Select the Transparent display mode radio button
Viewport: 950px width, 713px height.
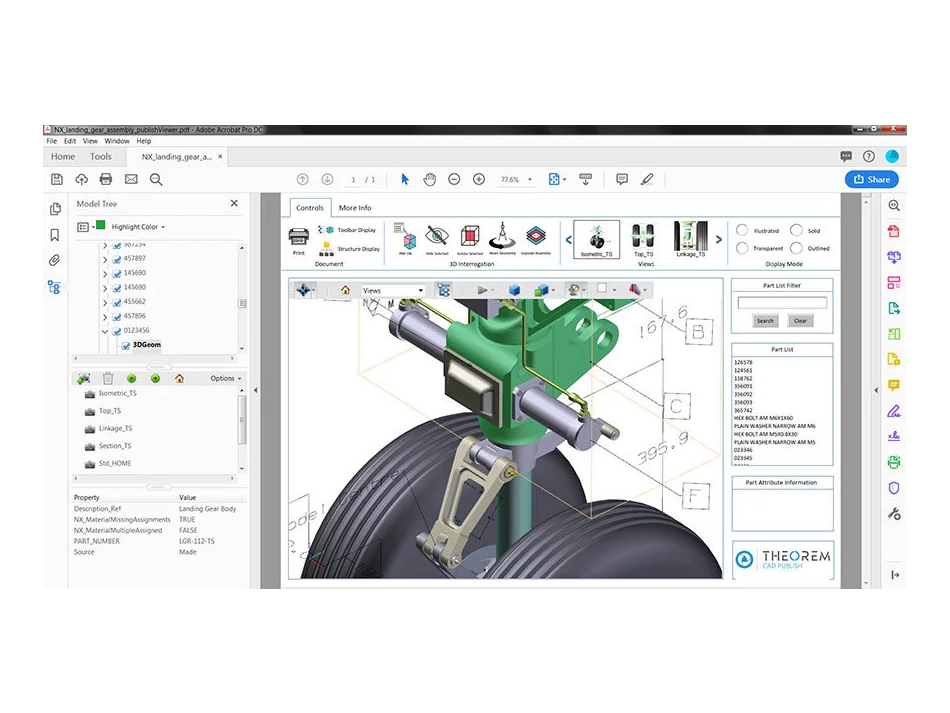(742, 248)
